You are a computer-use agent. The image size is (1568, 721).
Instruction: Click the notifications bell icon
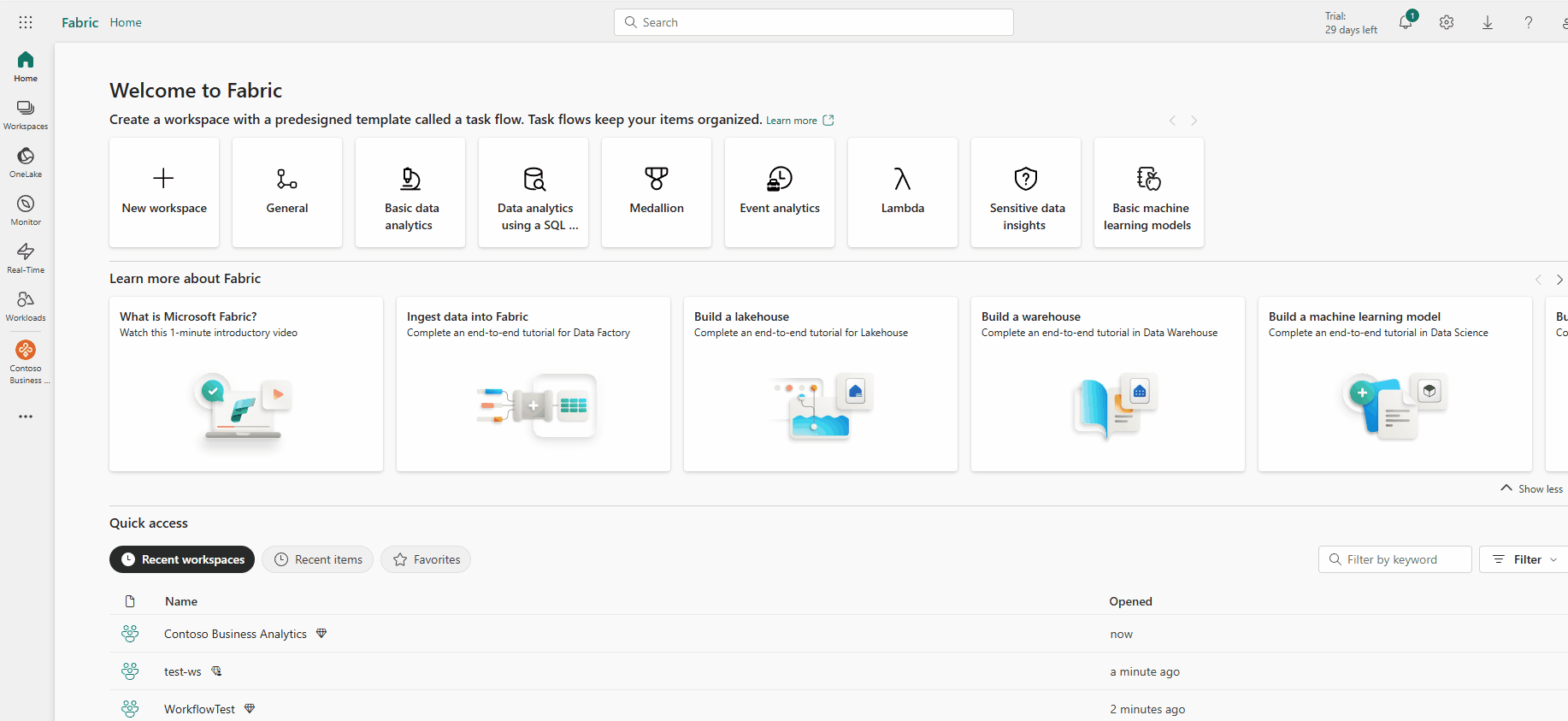(x=1406, y=23)
